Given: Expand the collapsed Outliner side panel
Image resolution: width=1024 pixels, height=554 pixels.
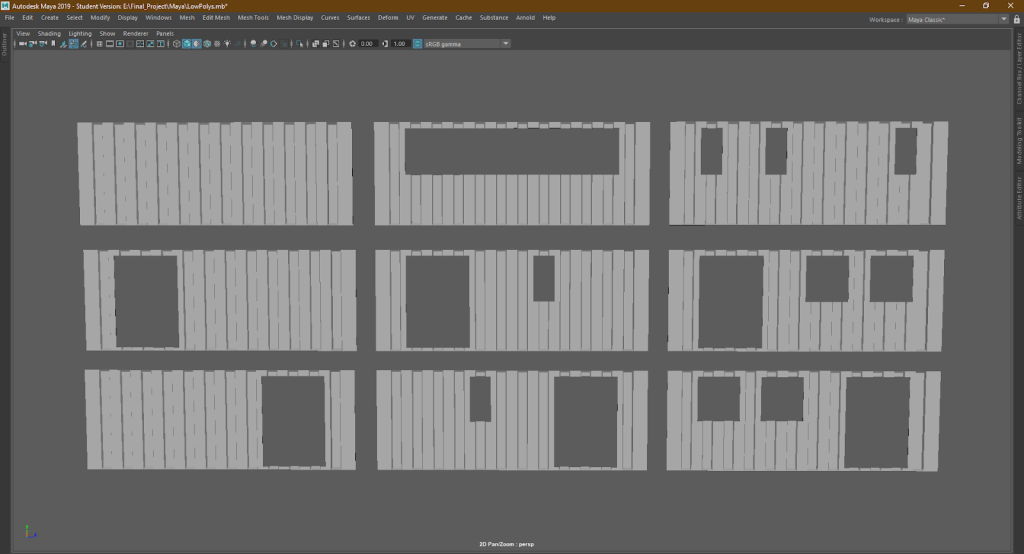Looking at the screenshot, I should pyautogui.click(x=4, y=45).
